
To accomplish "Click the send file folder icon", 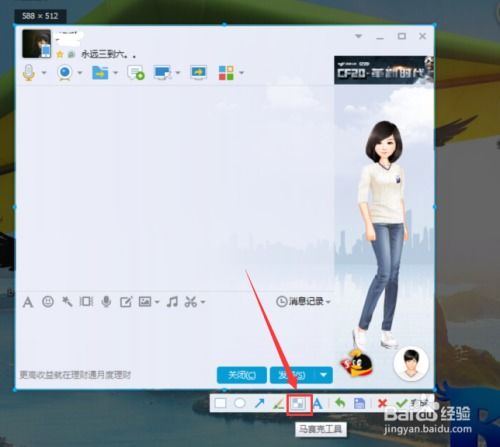I will point(100,72).
